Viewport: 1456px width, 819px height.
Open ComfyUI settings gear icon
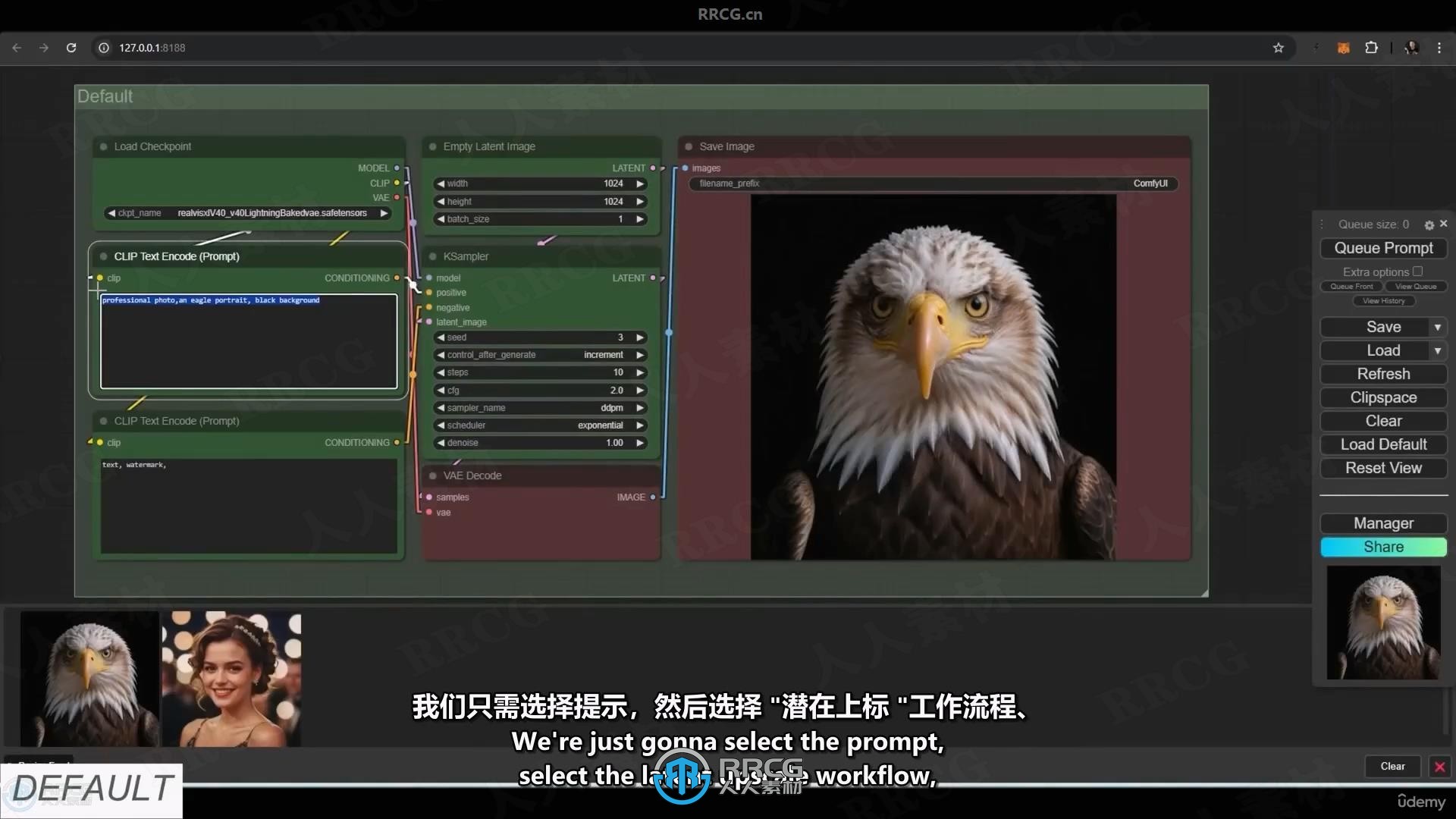[x=1429, y=225]
